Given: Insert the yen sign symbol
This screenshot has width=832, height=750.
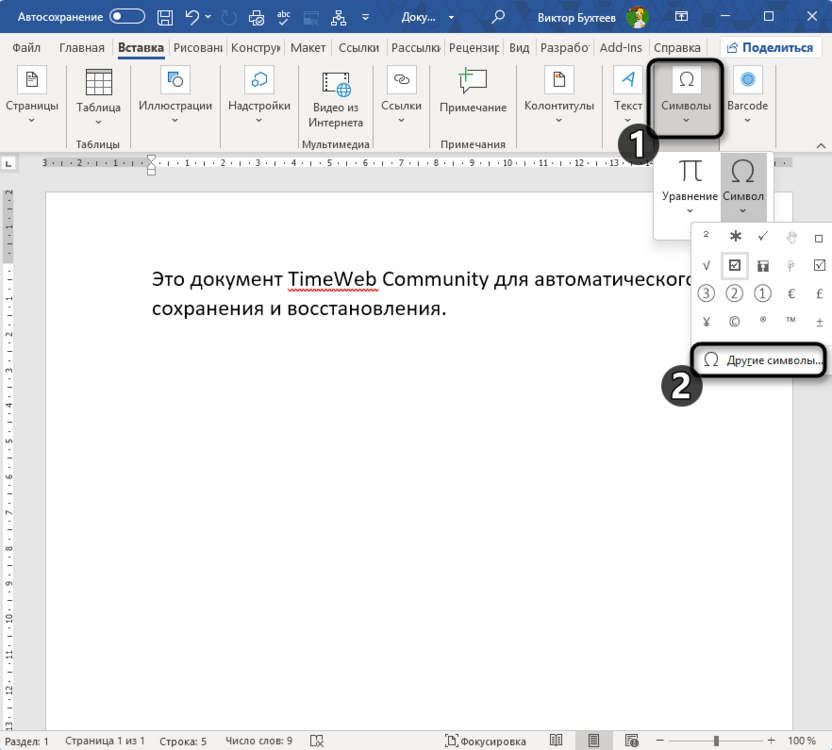Looking at the screenshot, I should coord(706,322).
